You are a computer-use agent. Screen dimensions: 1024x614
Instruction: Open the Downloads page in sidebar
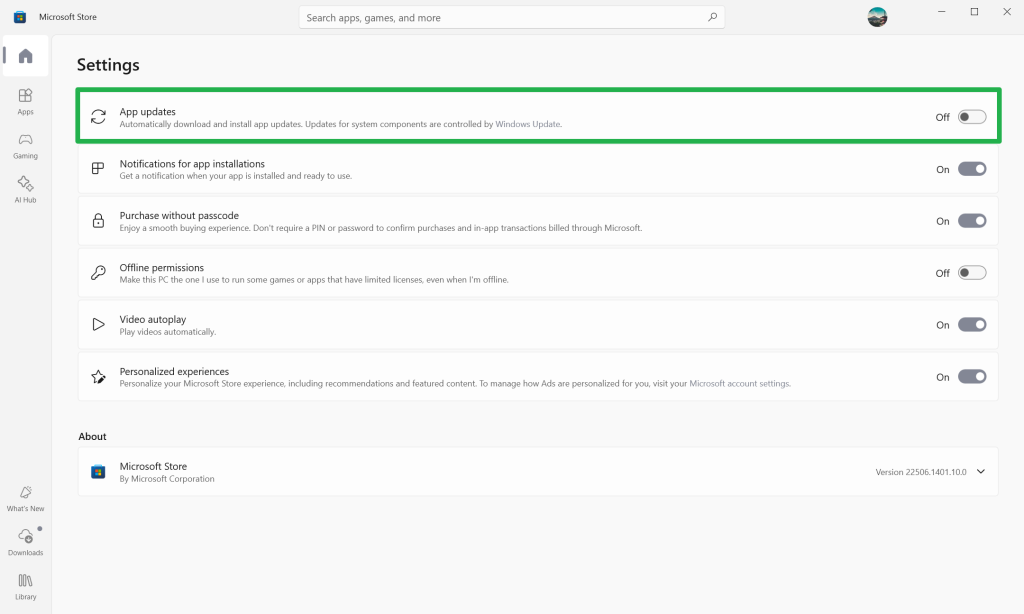pos(25,542)
